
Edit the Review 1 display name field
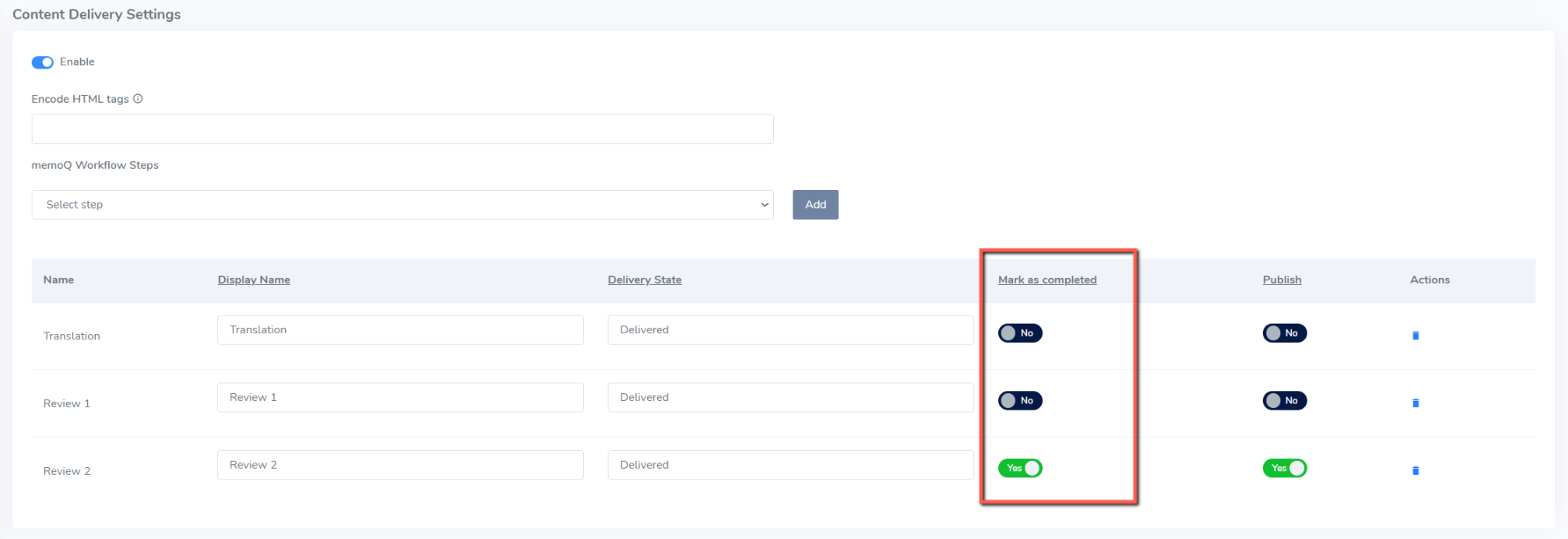point(400,397)
